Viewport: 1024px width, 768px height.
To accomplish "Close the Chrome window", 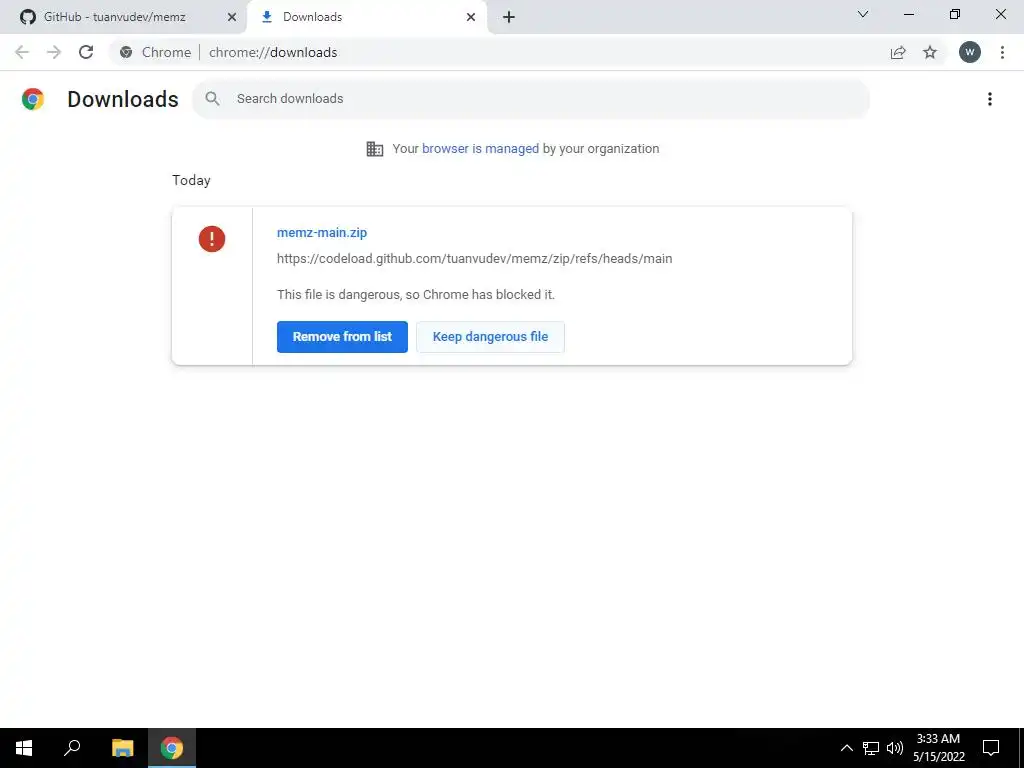I will coord(1000,14).
